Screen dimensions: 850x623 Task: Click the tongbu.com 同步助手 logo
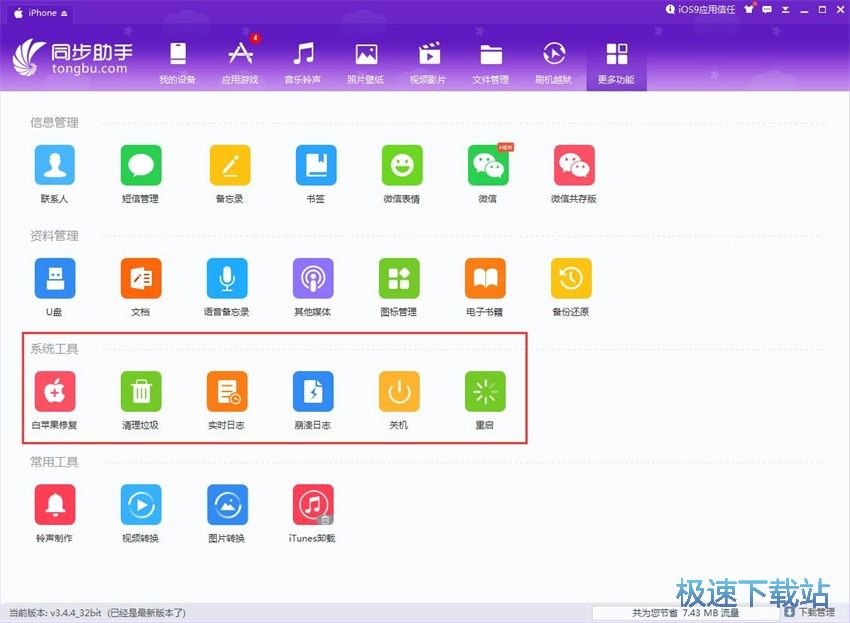coord(73,57)
